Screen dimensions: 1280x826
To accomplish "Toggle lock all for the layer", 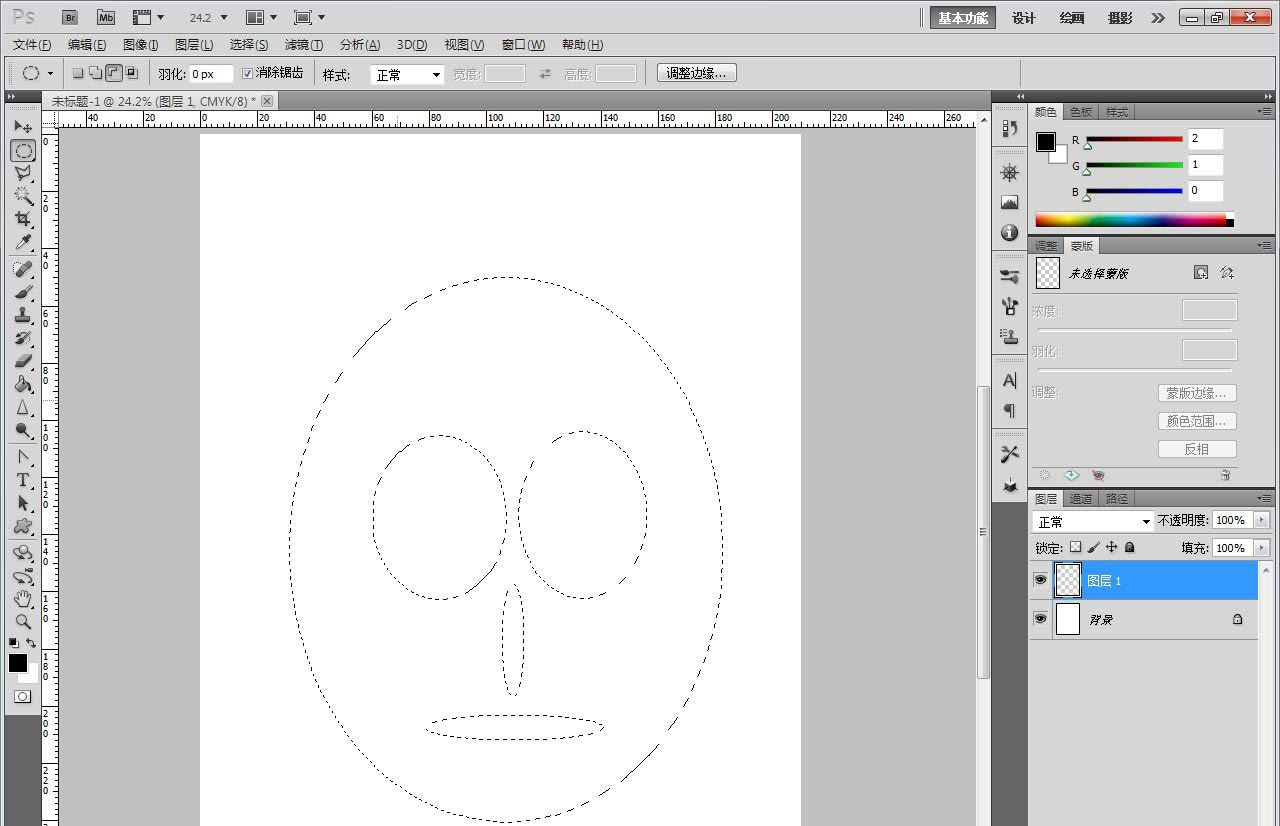I will [1130, 547].
